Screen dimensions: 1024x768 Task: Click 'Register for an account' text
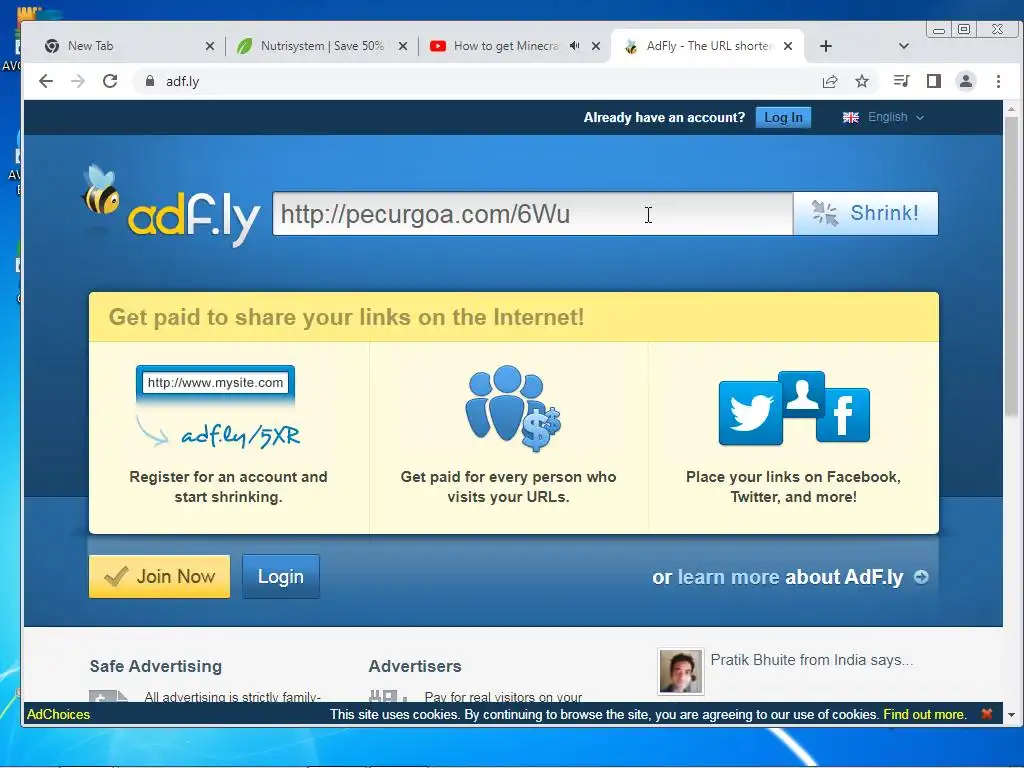click(228, 487)
